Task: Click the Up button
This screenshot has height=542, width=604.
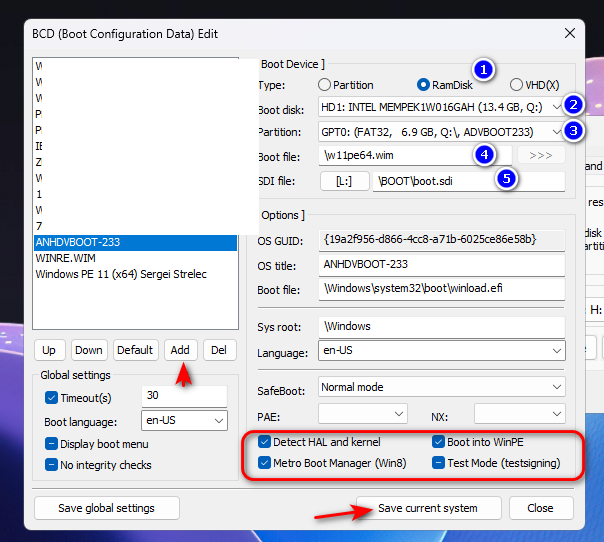Action: pos(49,350)
